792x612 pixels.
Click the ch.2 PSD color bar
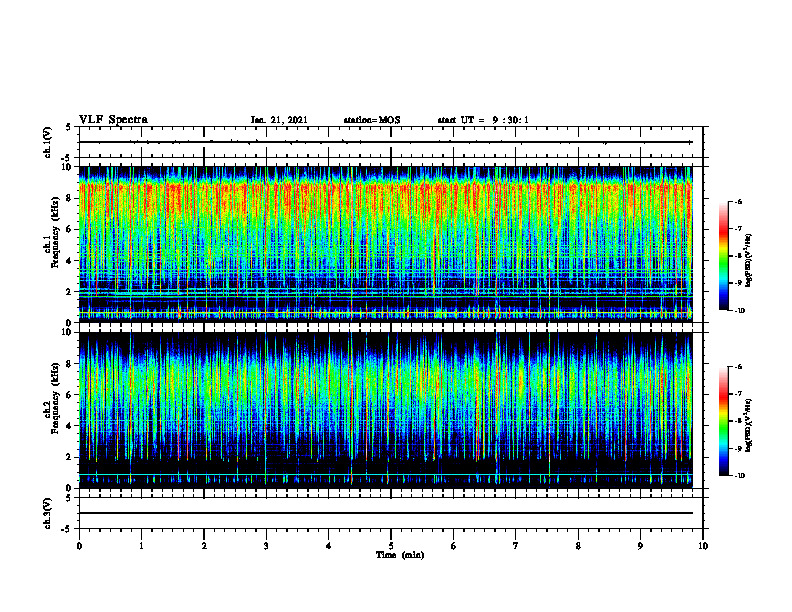click(x=723, y=421)
